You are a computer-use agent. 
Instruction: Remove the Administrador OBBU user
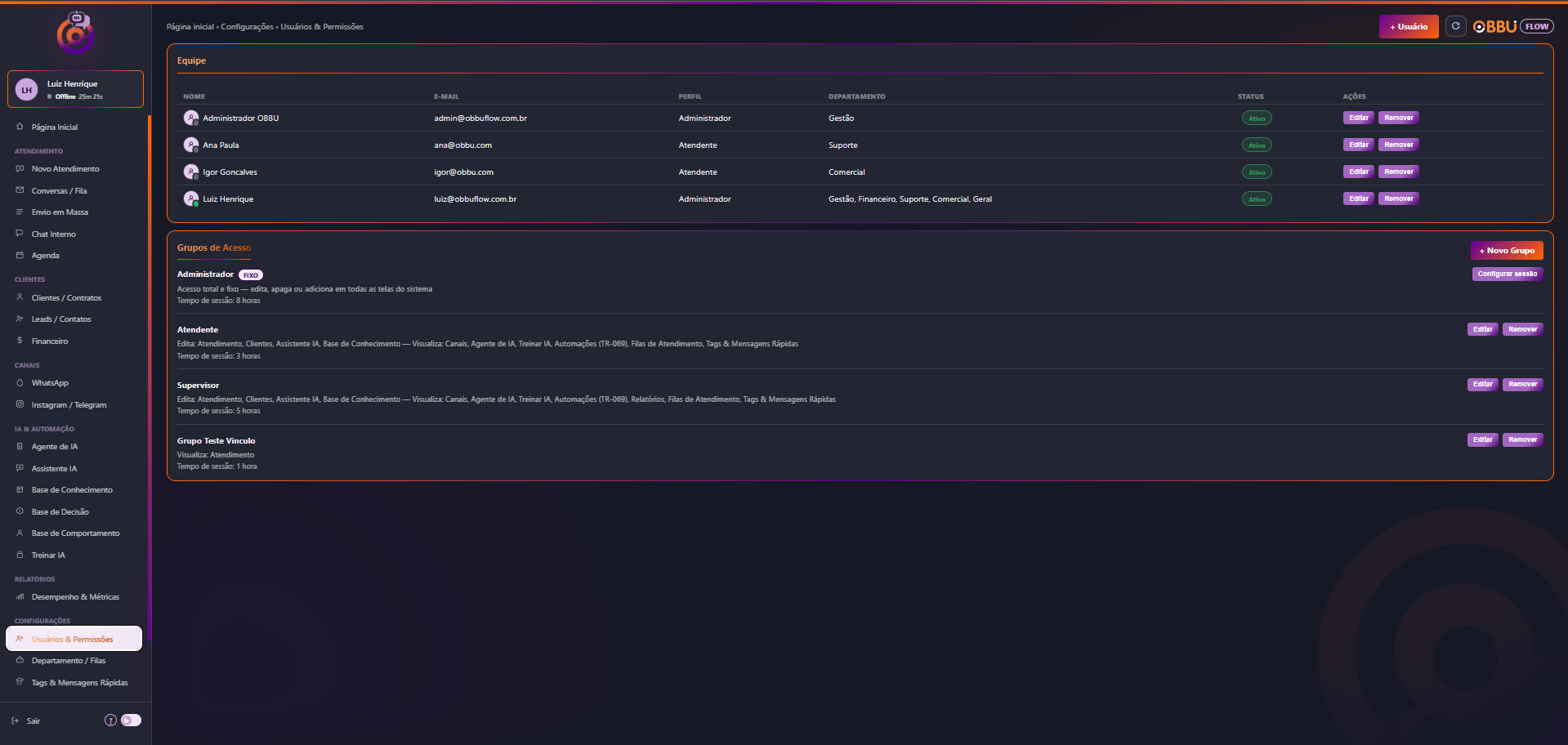tap(1399, 118)
